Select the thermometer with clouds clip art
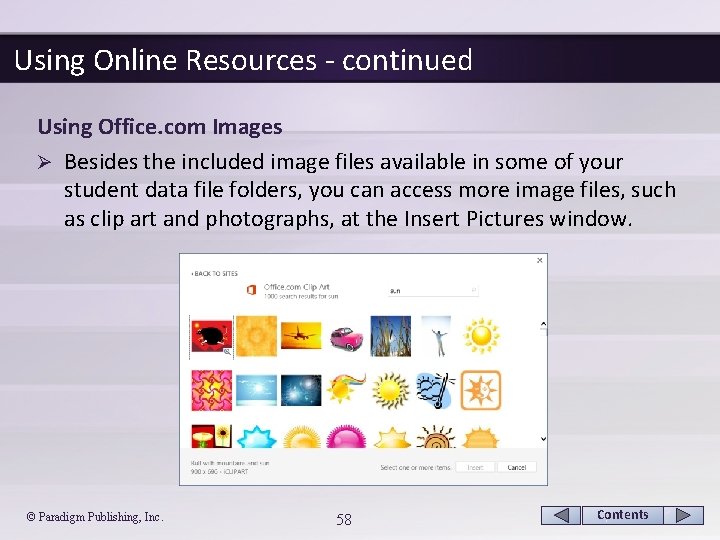Viewport: 720px width, 540px height. point(436,390)
